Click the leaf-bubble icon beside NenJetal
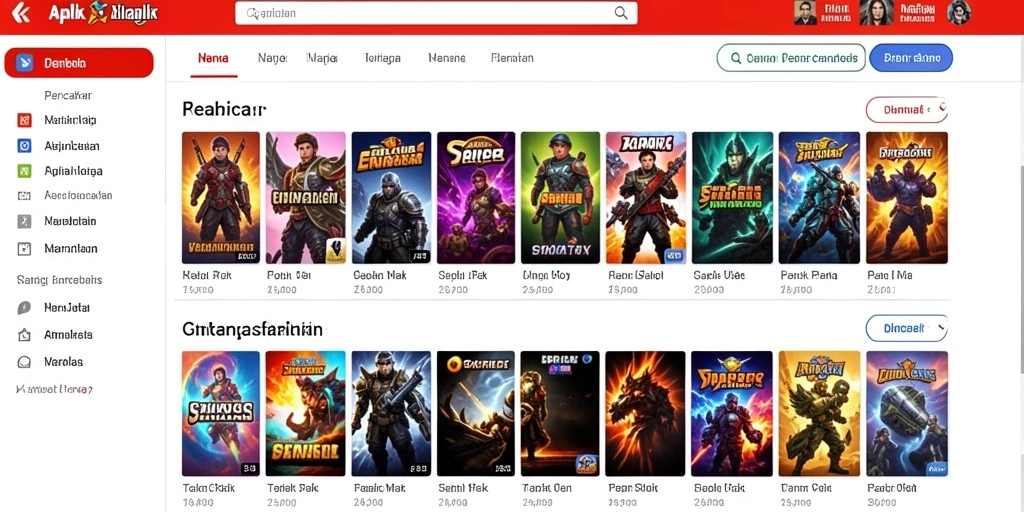The height and width of the screenshot is (512, 1024). point(24,308)
